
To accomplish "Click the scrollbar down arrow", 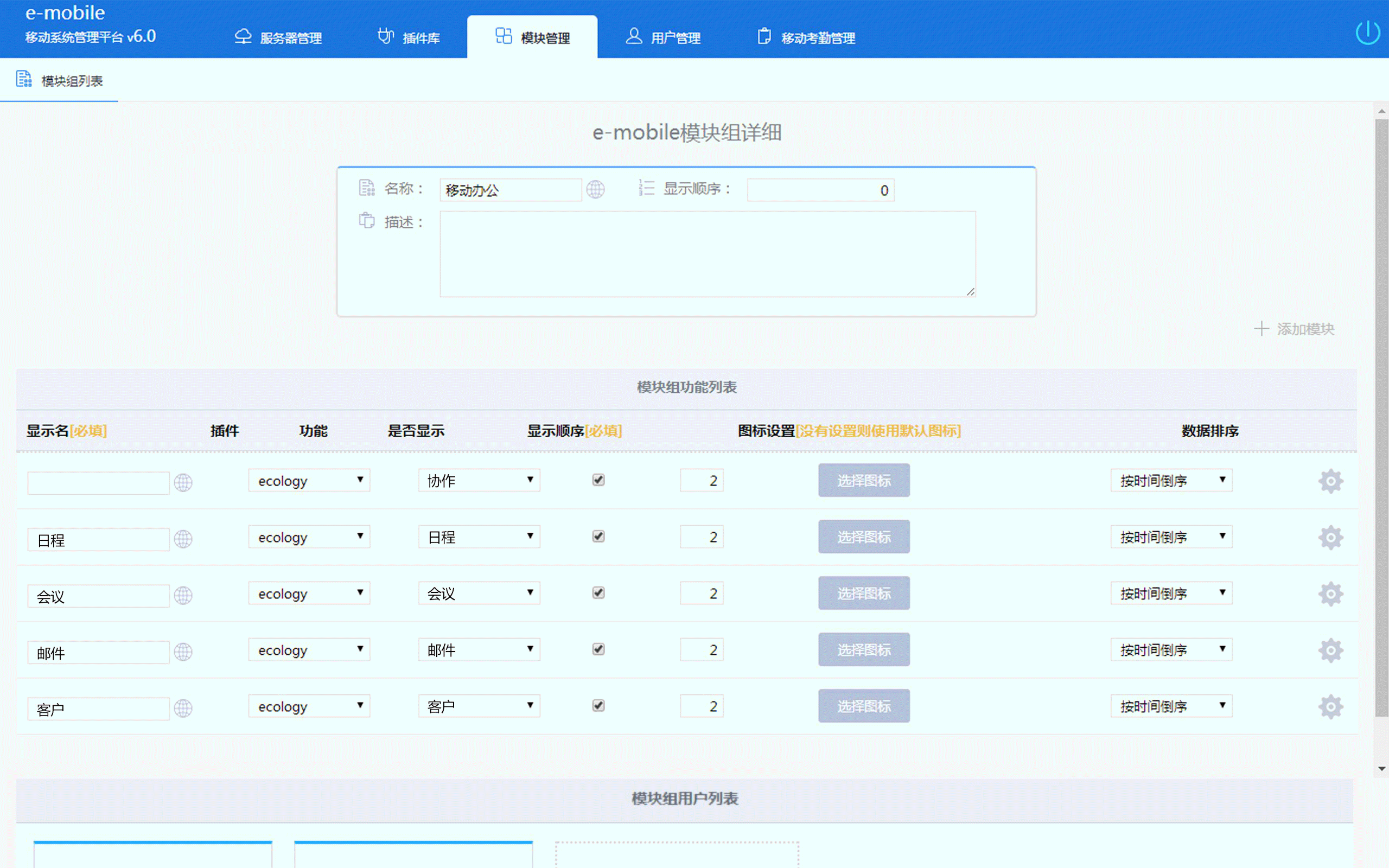I will pyautogui.click(x=1381, y=769).
